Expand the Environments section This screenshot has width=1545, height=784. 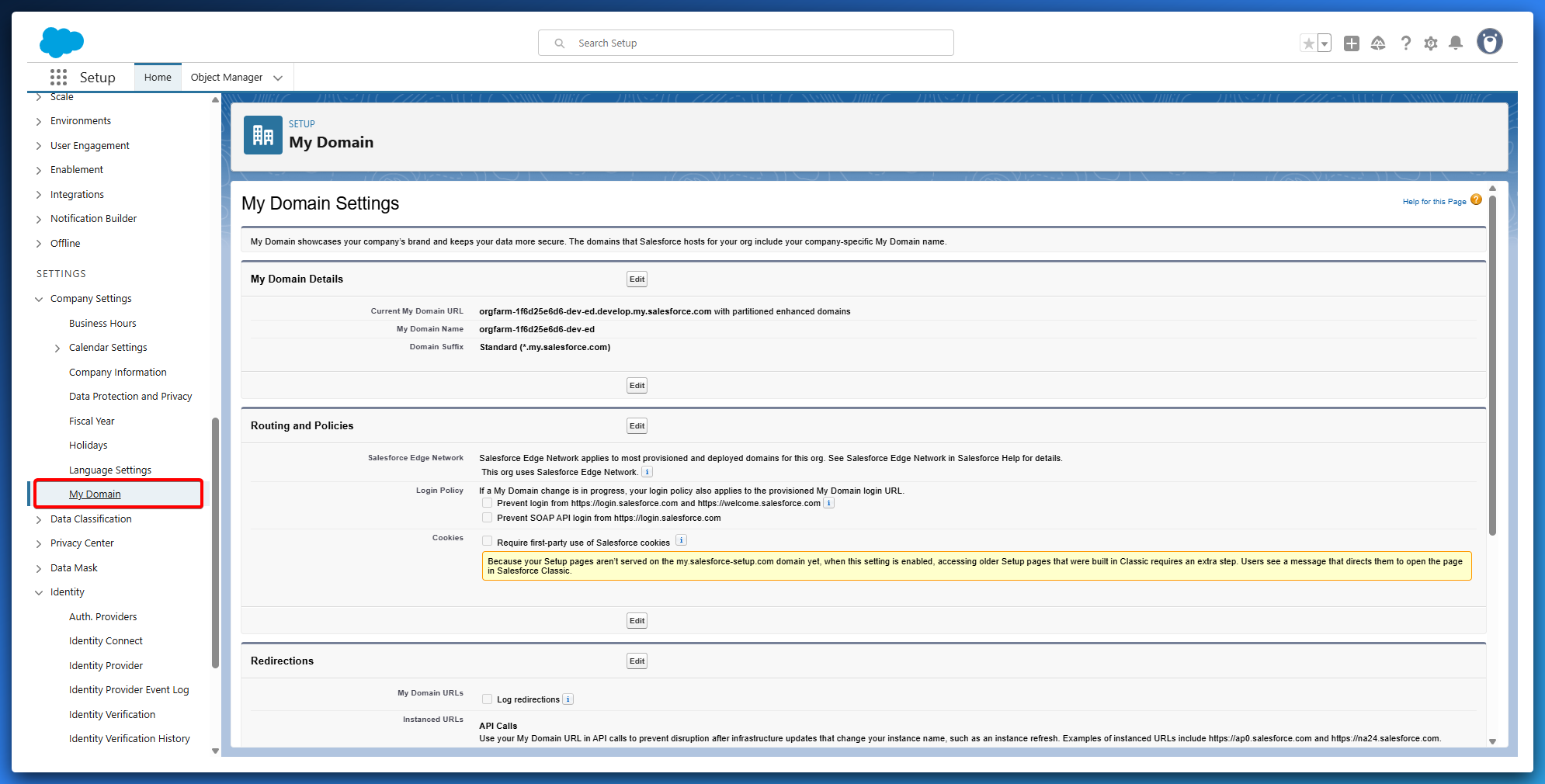pos(39,121)
